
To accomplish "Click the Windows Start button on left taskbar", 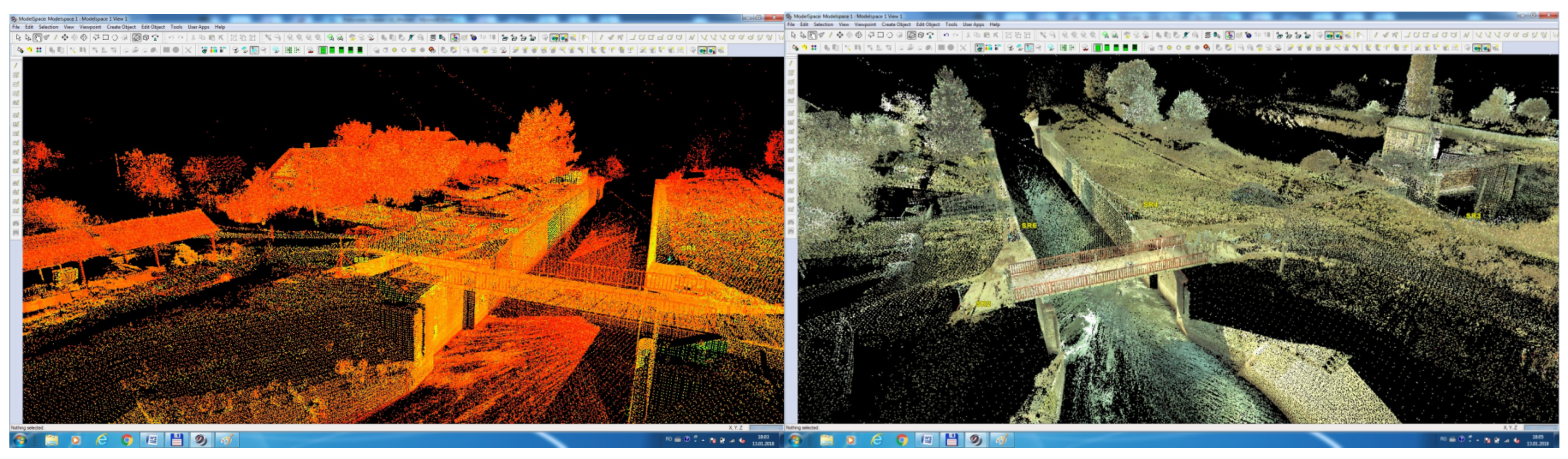I will tap(20, 440).
